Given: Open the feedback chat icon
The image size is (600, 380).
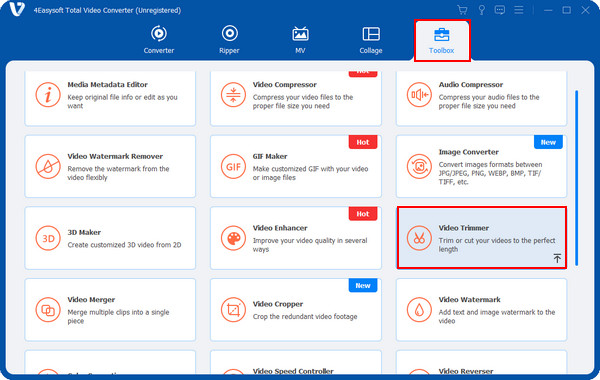Looking at the screenshot, I should (x=500, y=10).
